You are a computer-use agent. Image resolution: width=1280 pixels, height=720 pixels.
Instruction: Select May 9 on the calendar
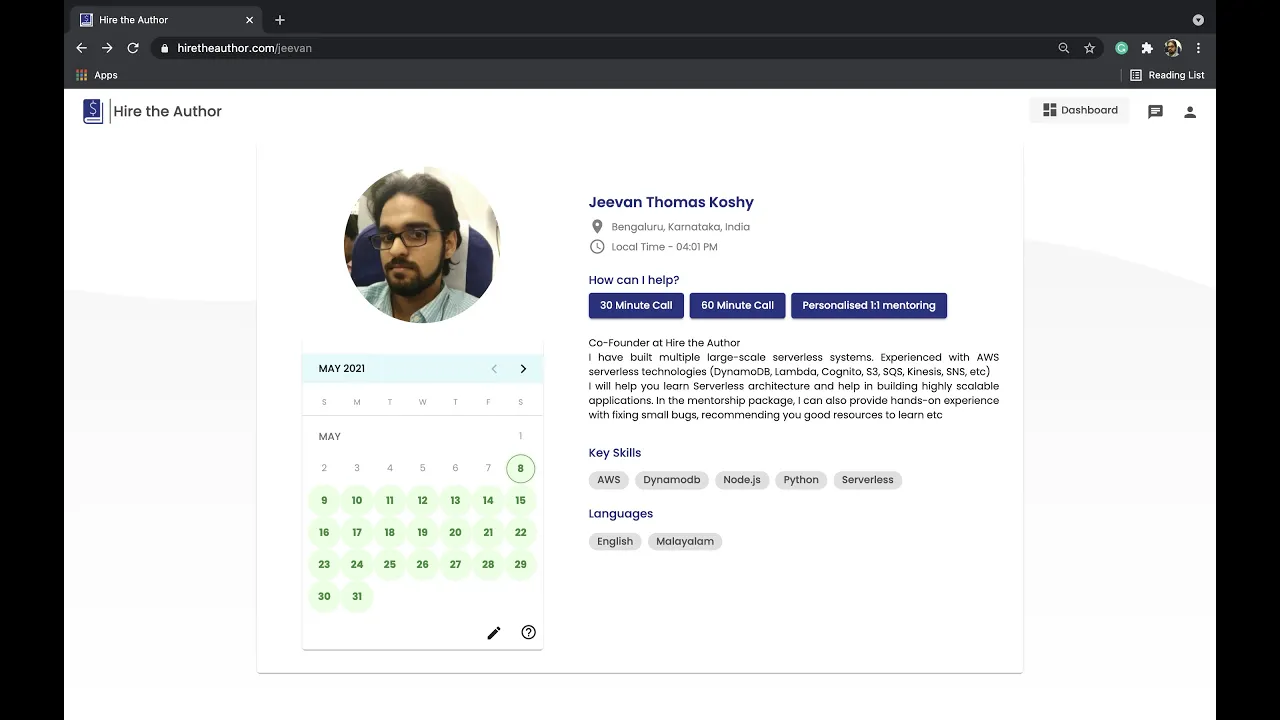[324, 500]
